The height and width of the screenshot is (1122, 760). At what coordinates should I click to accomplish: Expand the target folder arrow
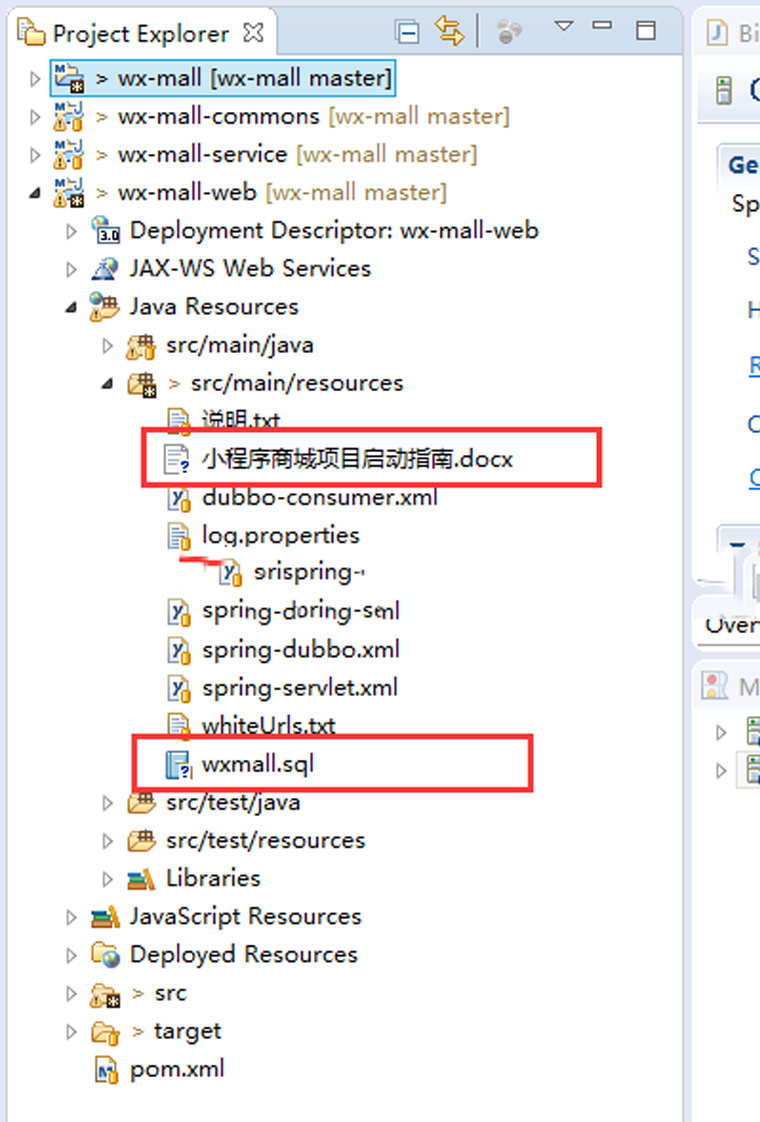click(71, 1031)
